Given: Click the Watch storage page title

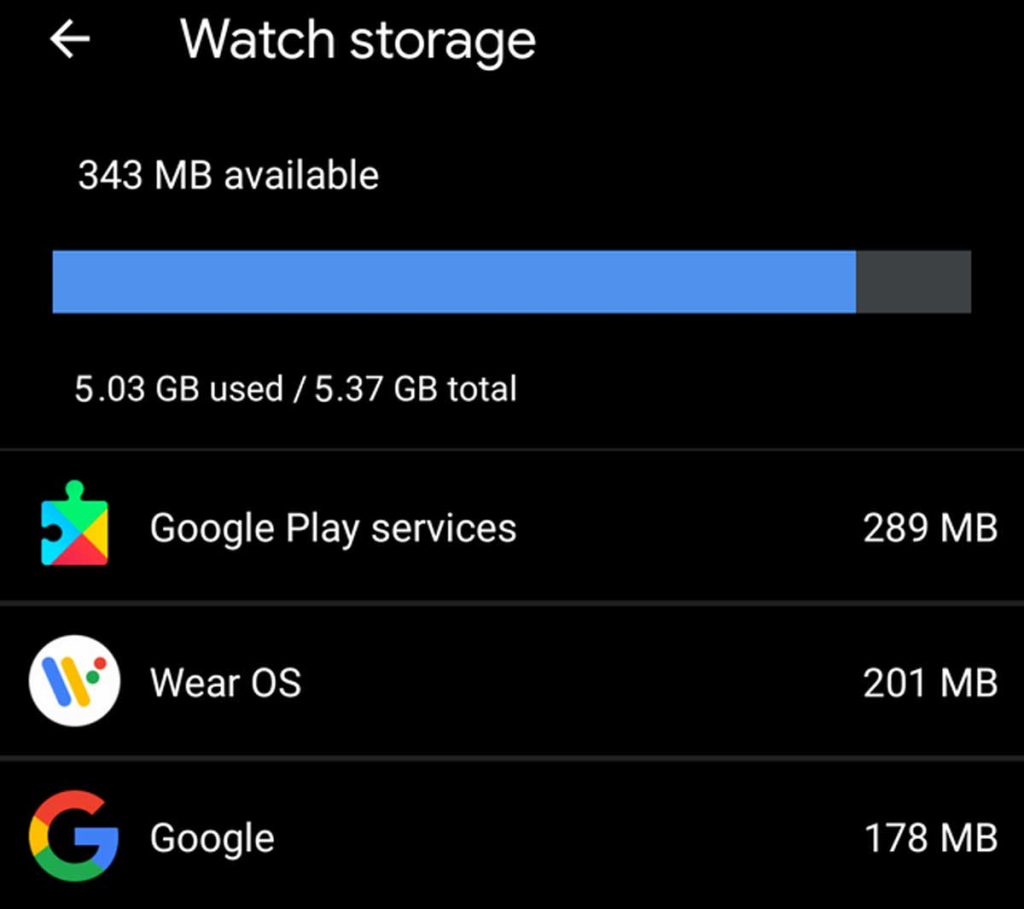Looking at the screenshot, I should coord(358,40).
